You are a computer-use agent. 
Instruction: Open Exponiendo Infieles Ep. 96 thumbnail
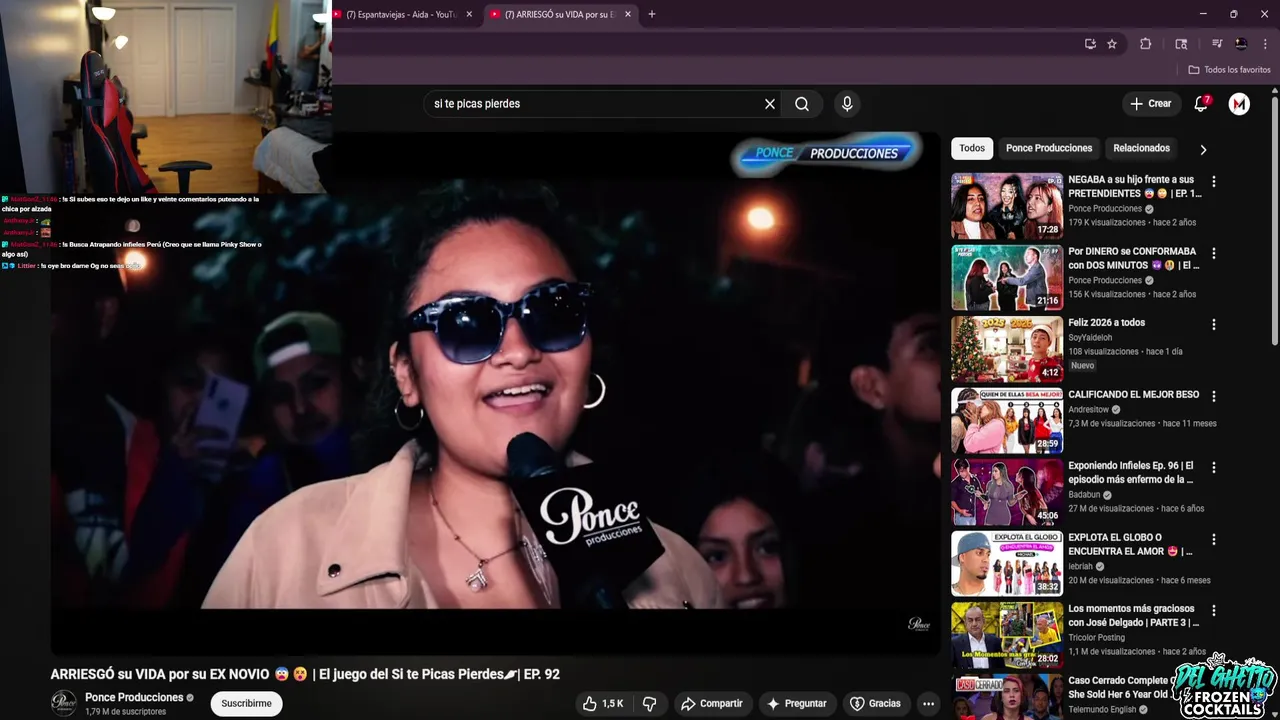[1007, 492]
